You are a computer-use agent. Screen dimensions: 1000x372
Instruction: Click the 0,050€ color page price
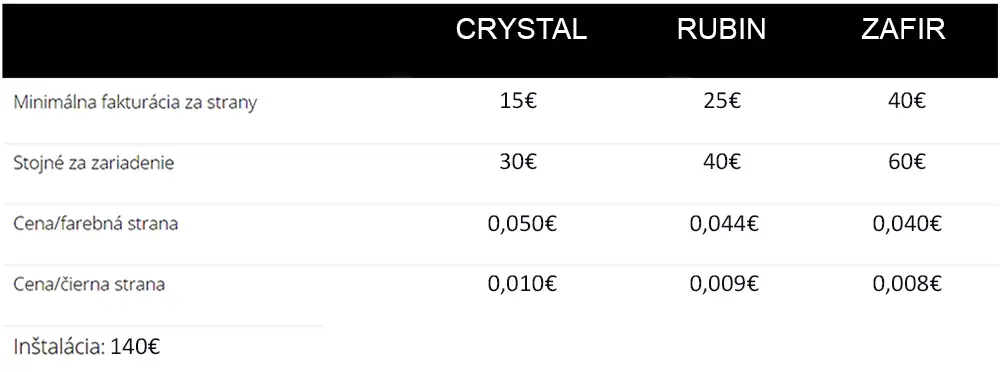[522, 224]
